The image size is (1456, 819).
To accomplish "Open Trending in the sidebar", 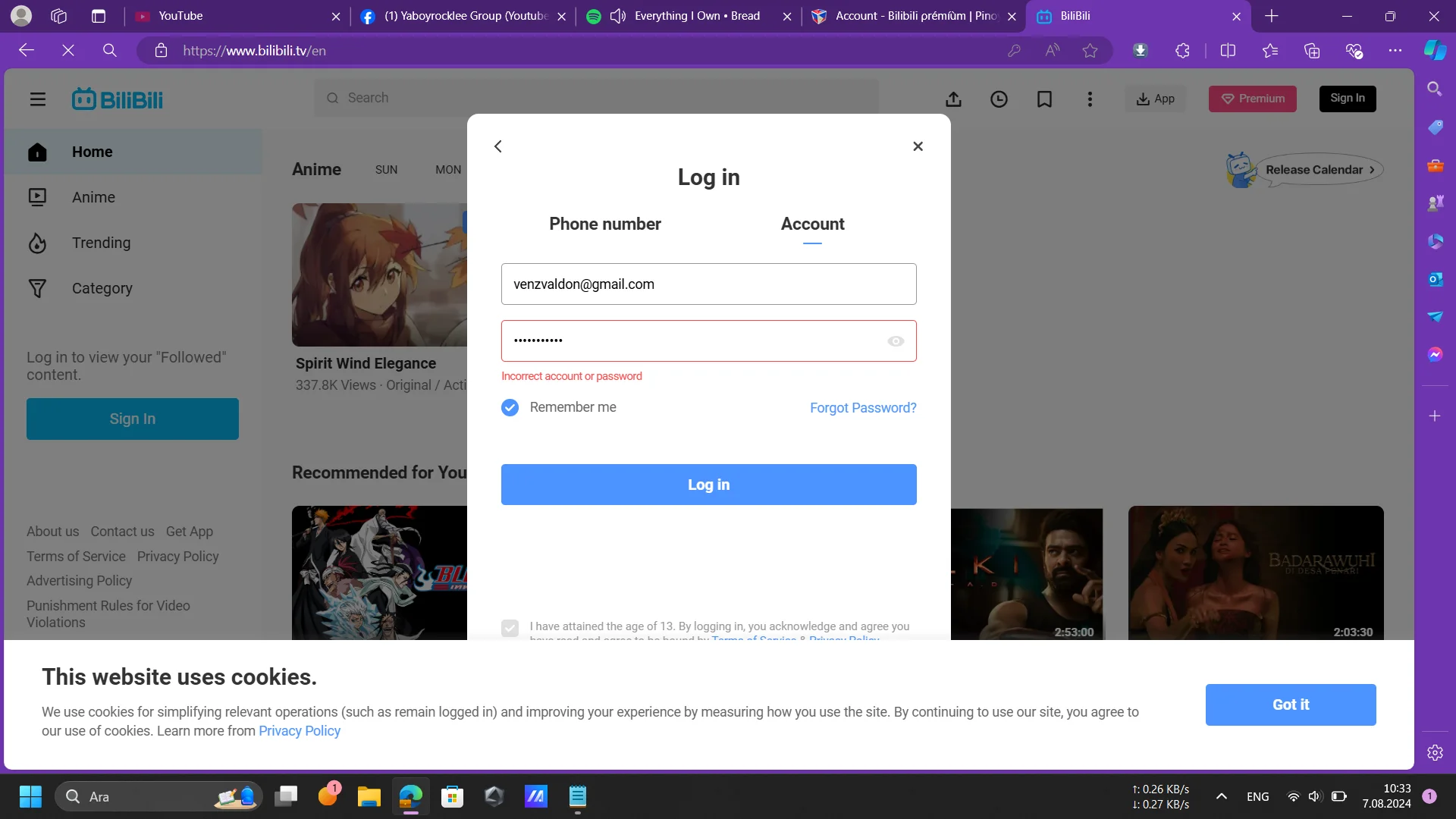I will coord(133,243).
